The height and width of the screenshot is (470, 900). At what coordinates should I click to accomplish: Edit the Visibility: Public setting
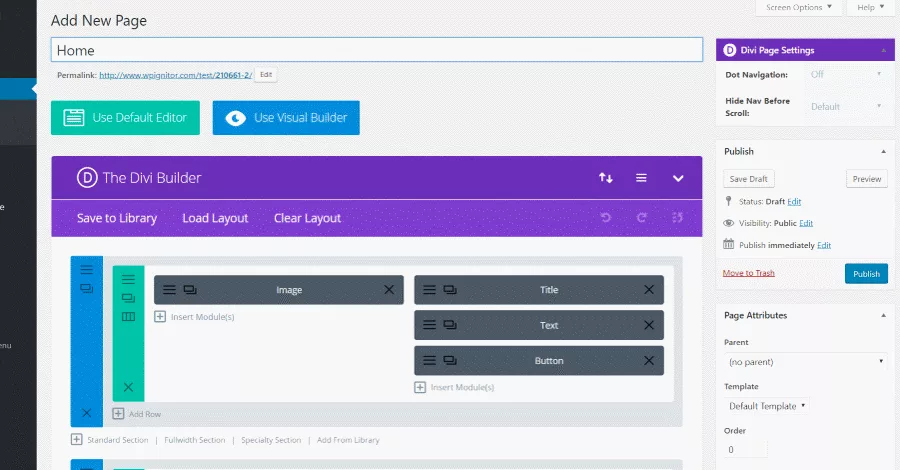806,223
